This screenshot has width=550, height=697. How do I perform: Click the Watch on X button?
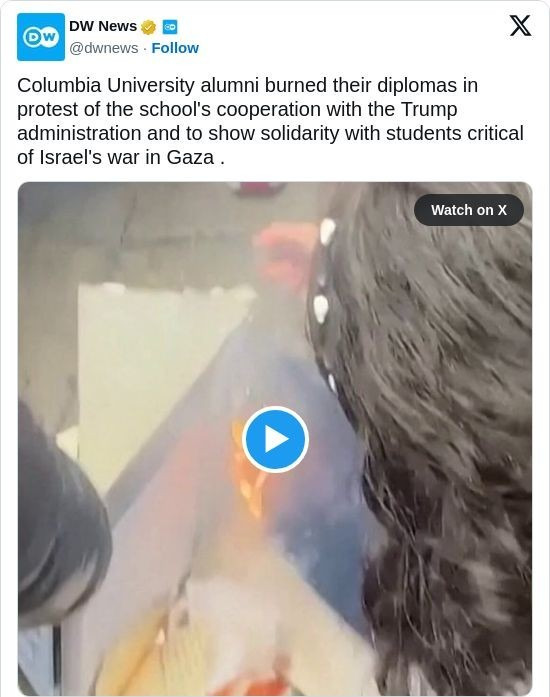[469, 210]
